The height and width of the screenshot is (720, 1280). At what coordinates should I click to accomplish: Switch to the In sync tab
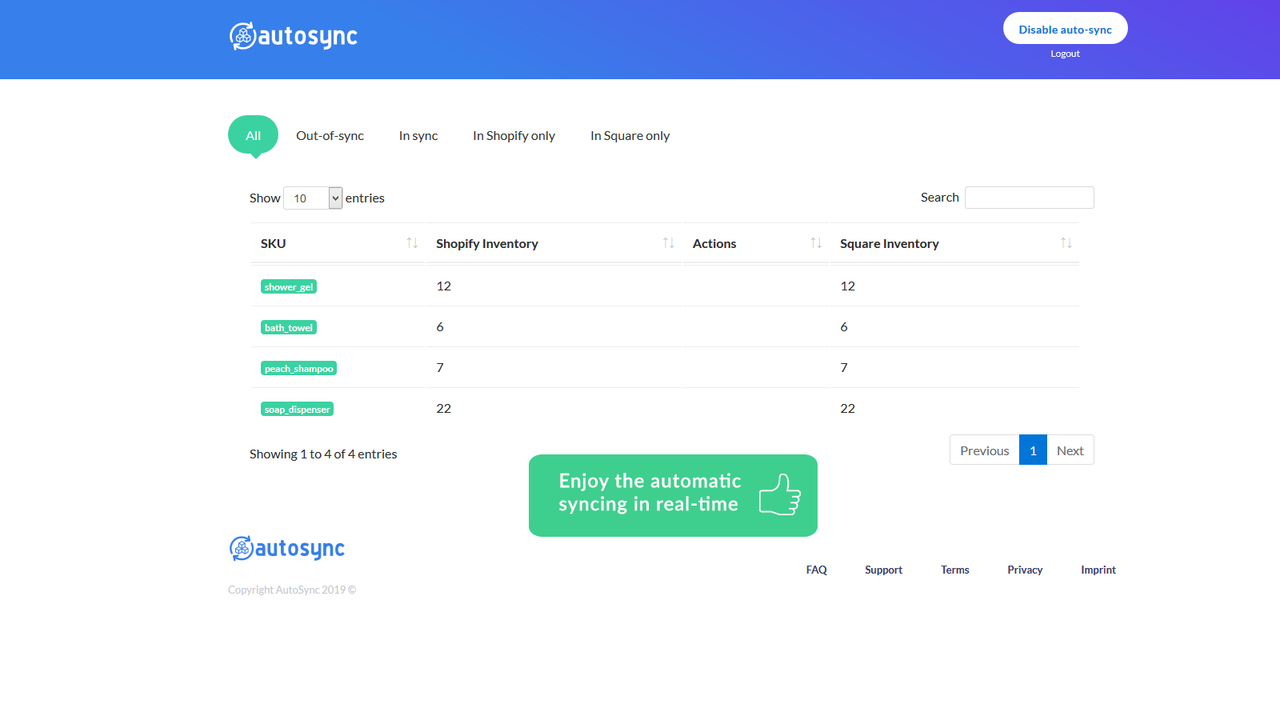click(418, 136)
